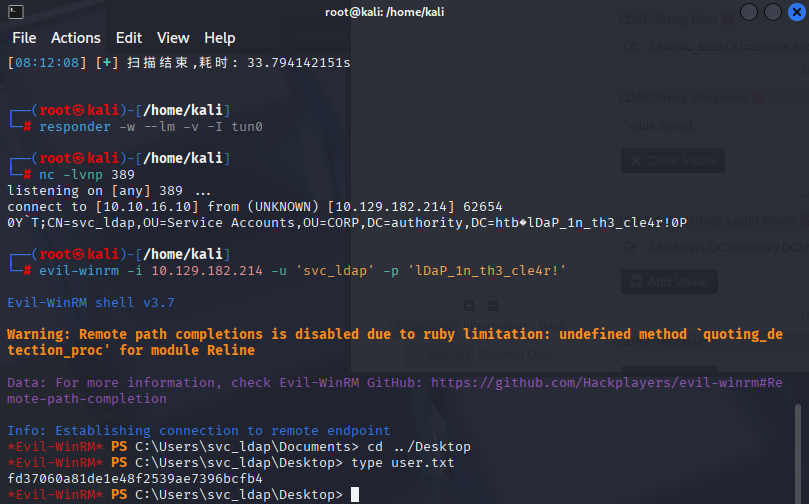Image resolution: width=809 pixels, height=504 pixels.
Task: Open the View menu
Action: click(x=173, y=38)
